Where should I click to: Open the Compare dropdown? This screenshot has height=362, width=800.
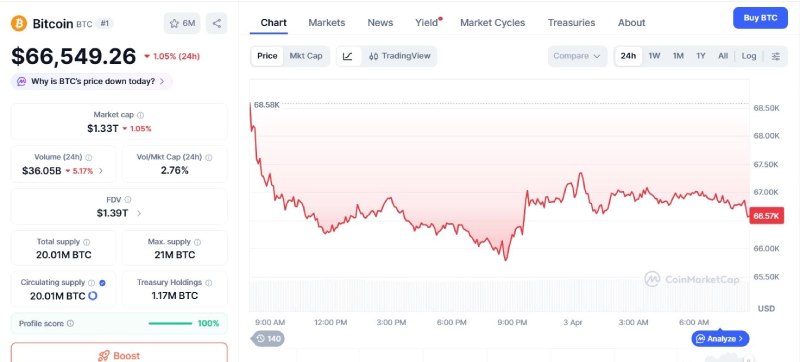577,56
